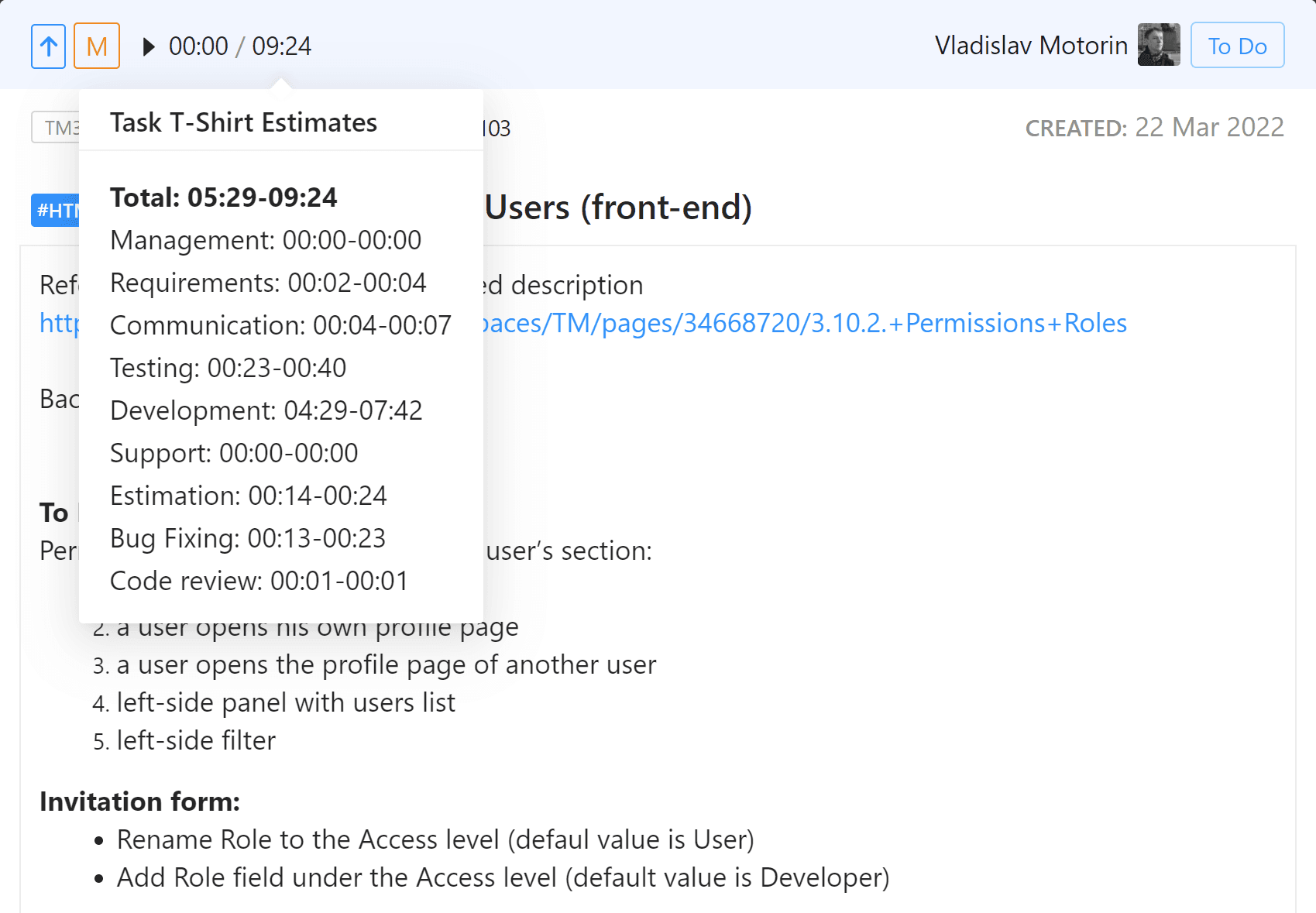Viewport: 1316px width, 913px height.
Task: Click list item 'left-side filter'
Action: (x=196, y=740)
